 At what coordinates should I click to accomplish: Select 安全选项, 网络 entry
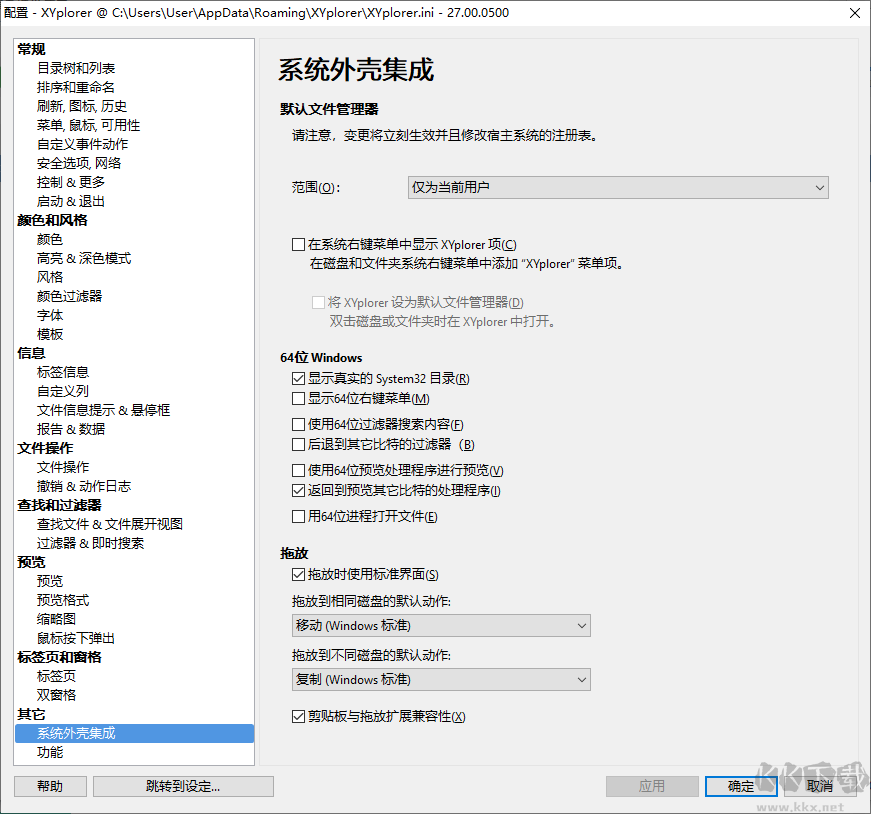79,163
